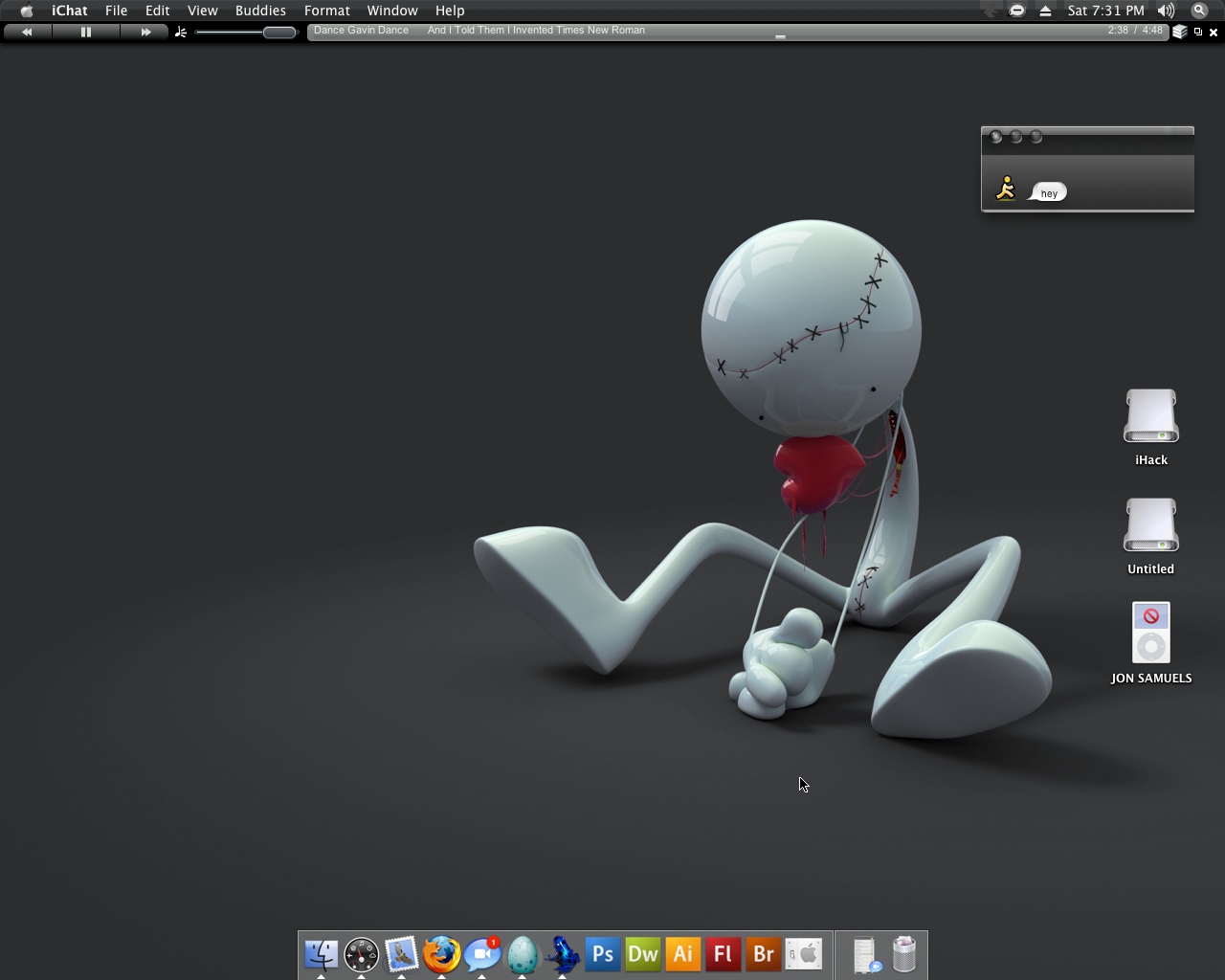Skip to previous track in music bar
Image resolution: width=1225 pixels, height=980 pixels.
coord(27,32)
